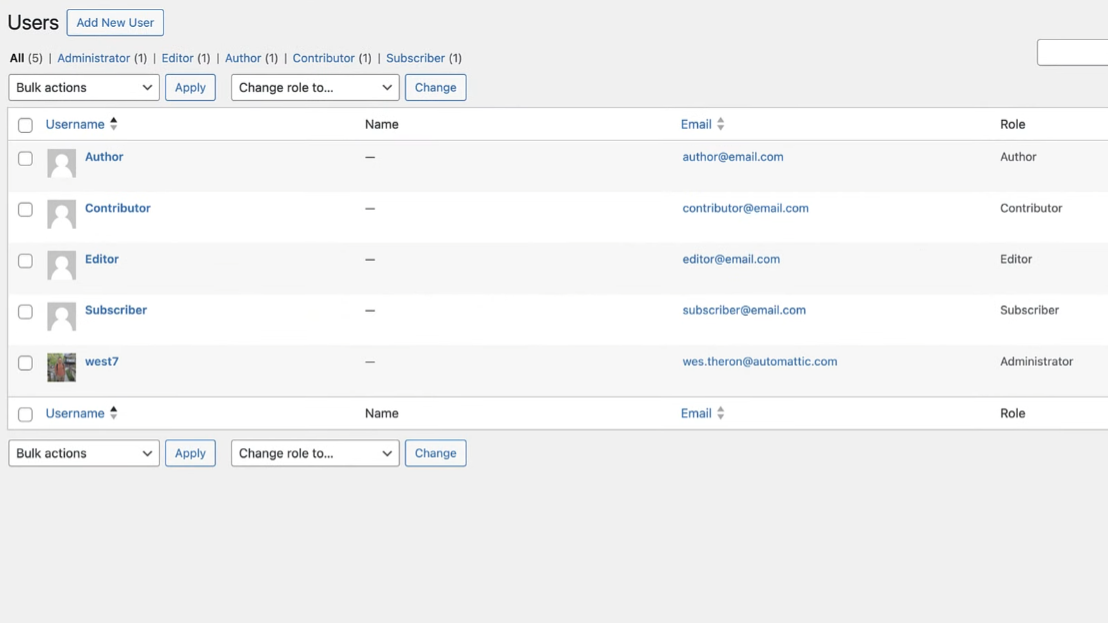Open the west7 username link

click(x=101, y=361)
